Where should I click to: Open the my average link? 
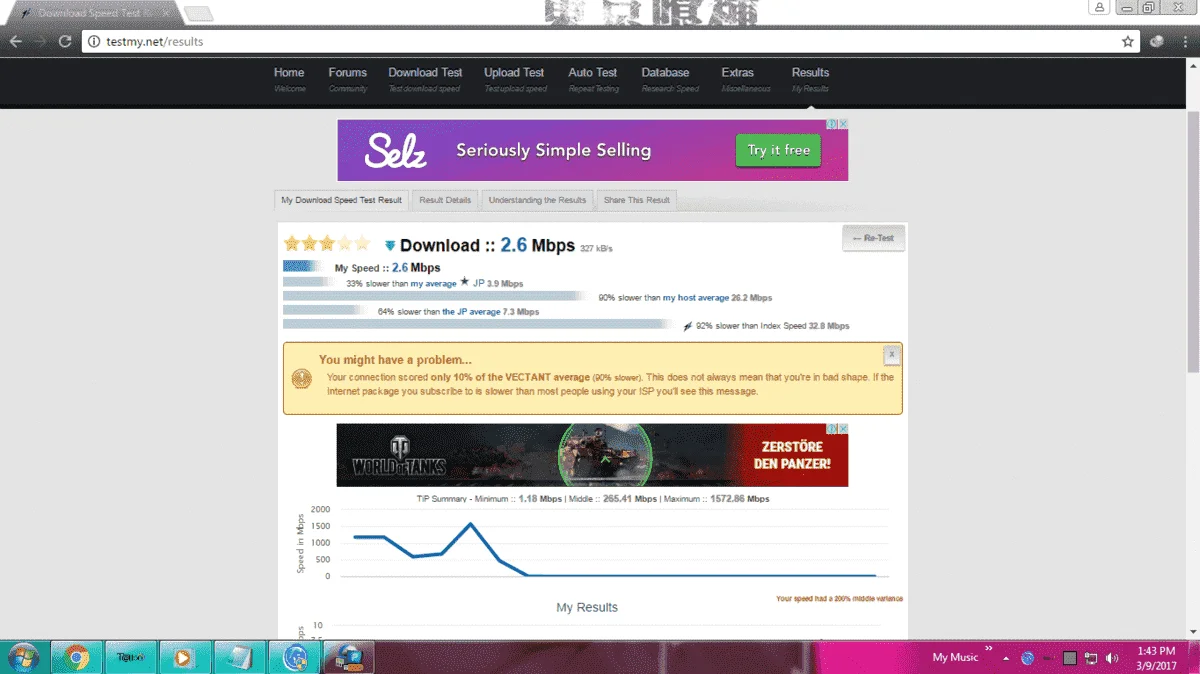[433, 284]
